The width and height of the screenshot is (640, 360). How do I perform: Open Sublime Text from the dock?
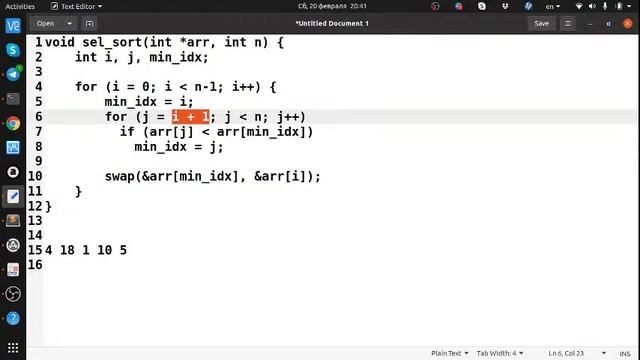pos(13,220)
